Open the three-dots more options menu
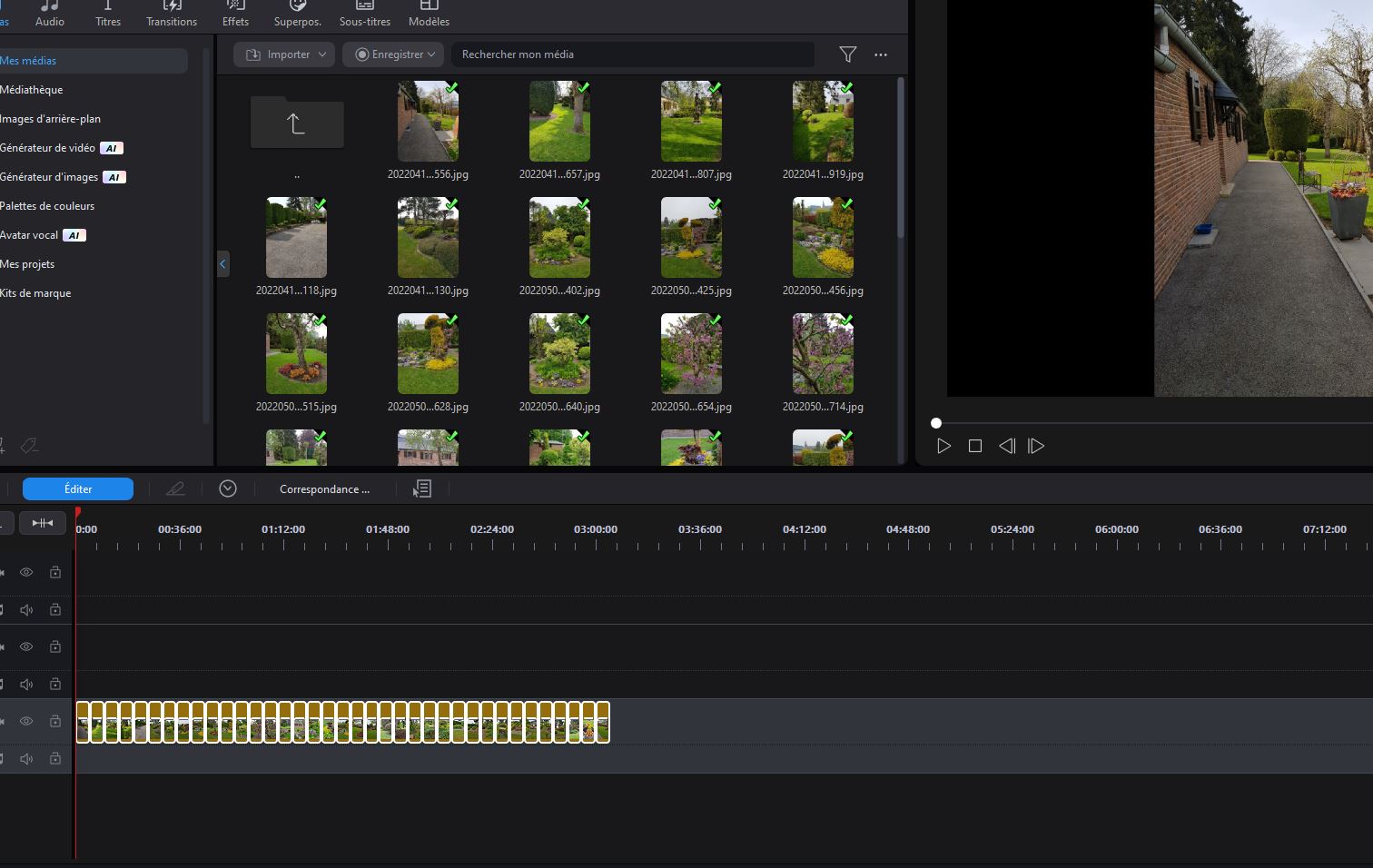 [x=881, y=54]
